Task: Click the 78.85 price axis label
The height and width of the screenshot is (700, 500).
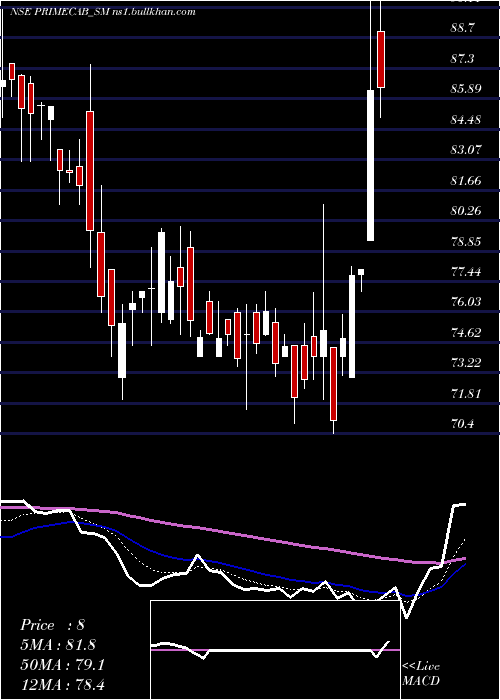Action: [x=467, y=241]
